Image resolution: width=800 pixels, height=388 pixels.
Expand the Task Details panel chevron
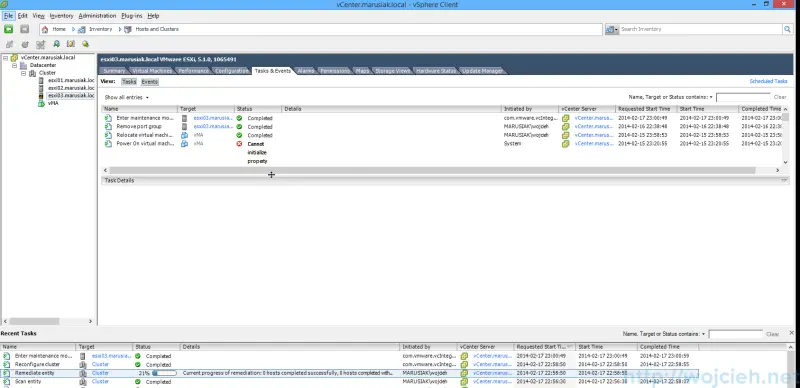(784, 180)
